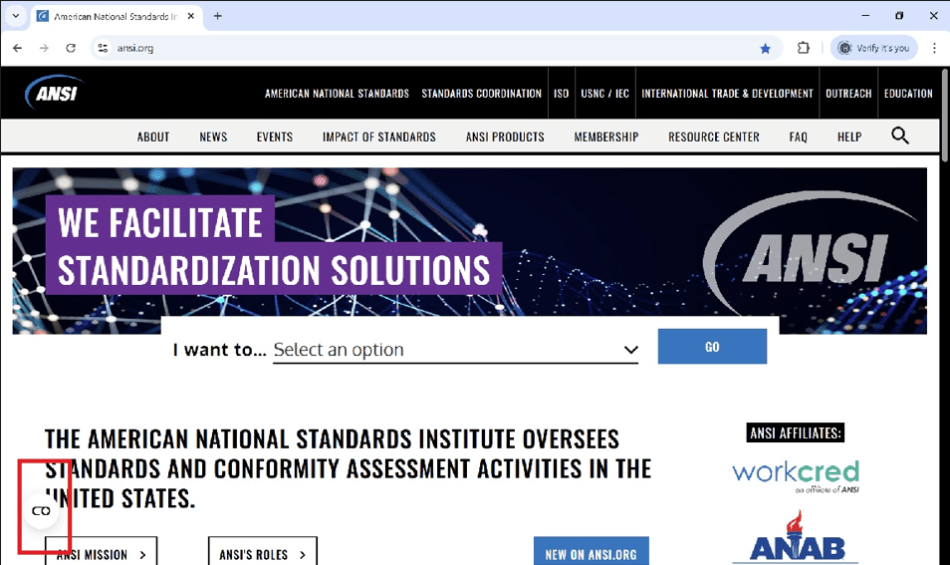Click the New on ANSI.org button

click(x=591, y=551)
